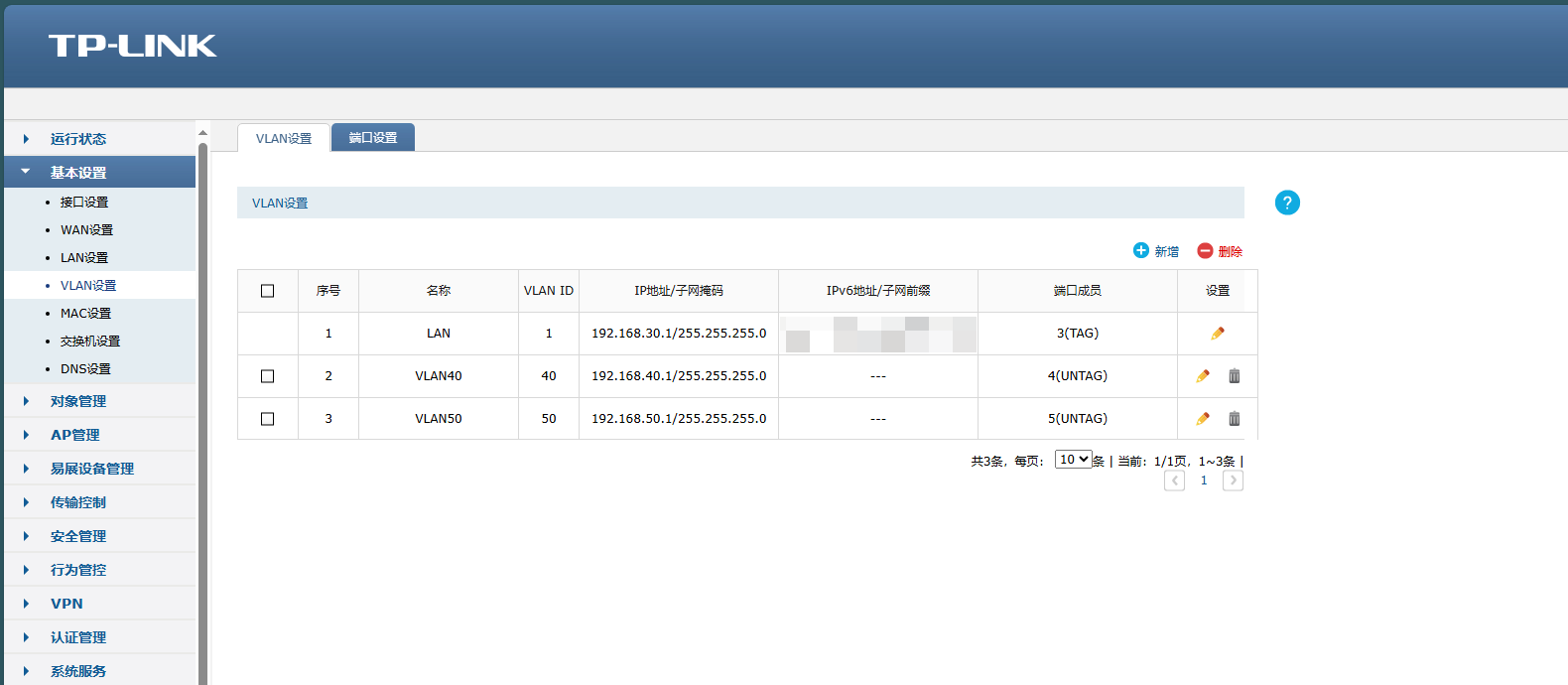Go to previous page arrow in pagination
The height and width of the screenshot is (685, 1568).
[1175, 480]
